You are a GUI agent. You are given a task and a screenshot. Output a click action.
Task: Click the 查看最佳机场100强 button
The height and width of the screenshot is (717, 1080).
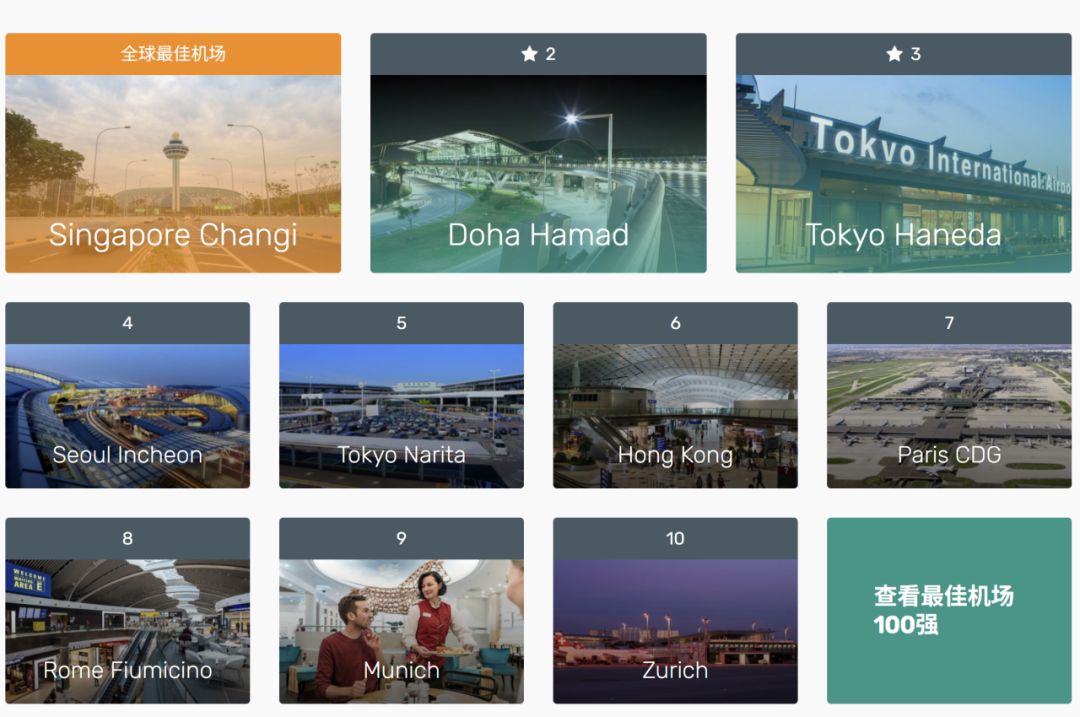pos(949,611)
